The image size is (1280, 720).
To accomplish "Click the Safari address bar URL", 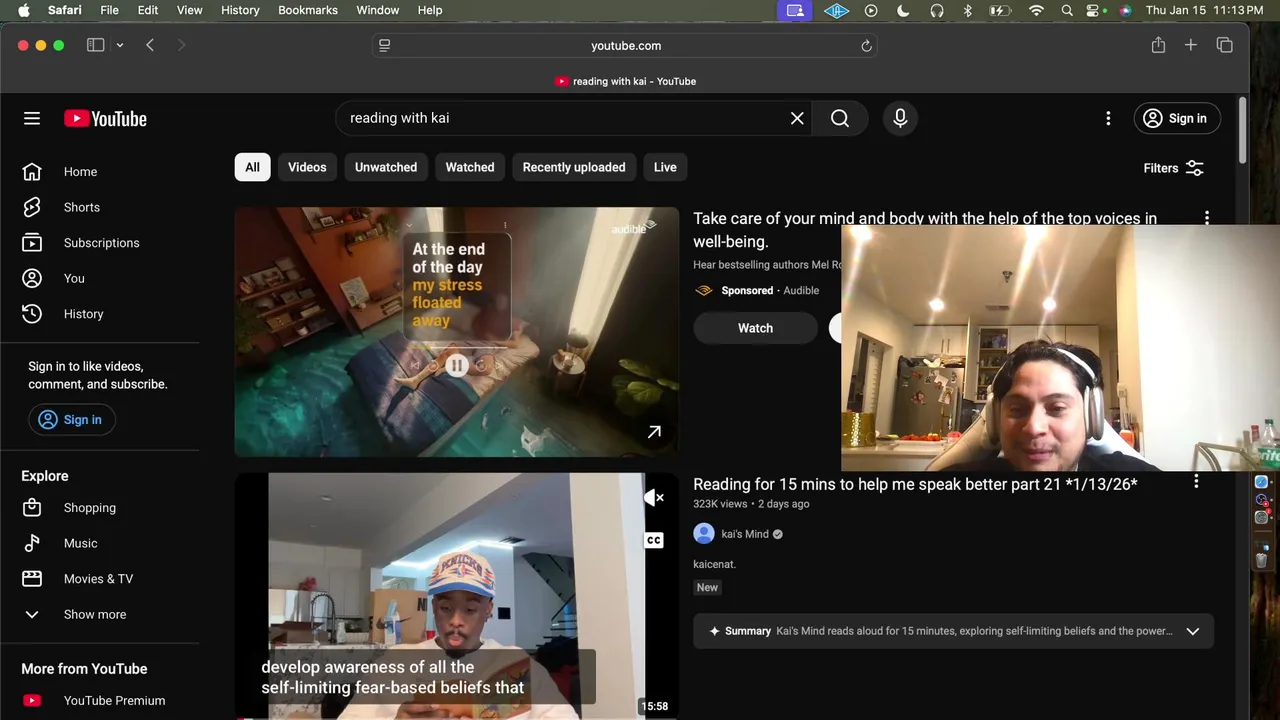I will [626, 46].
